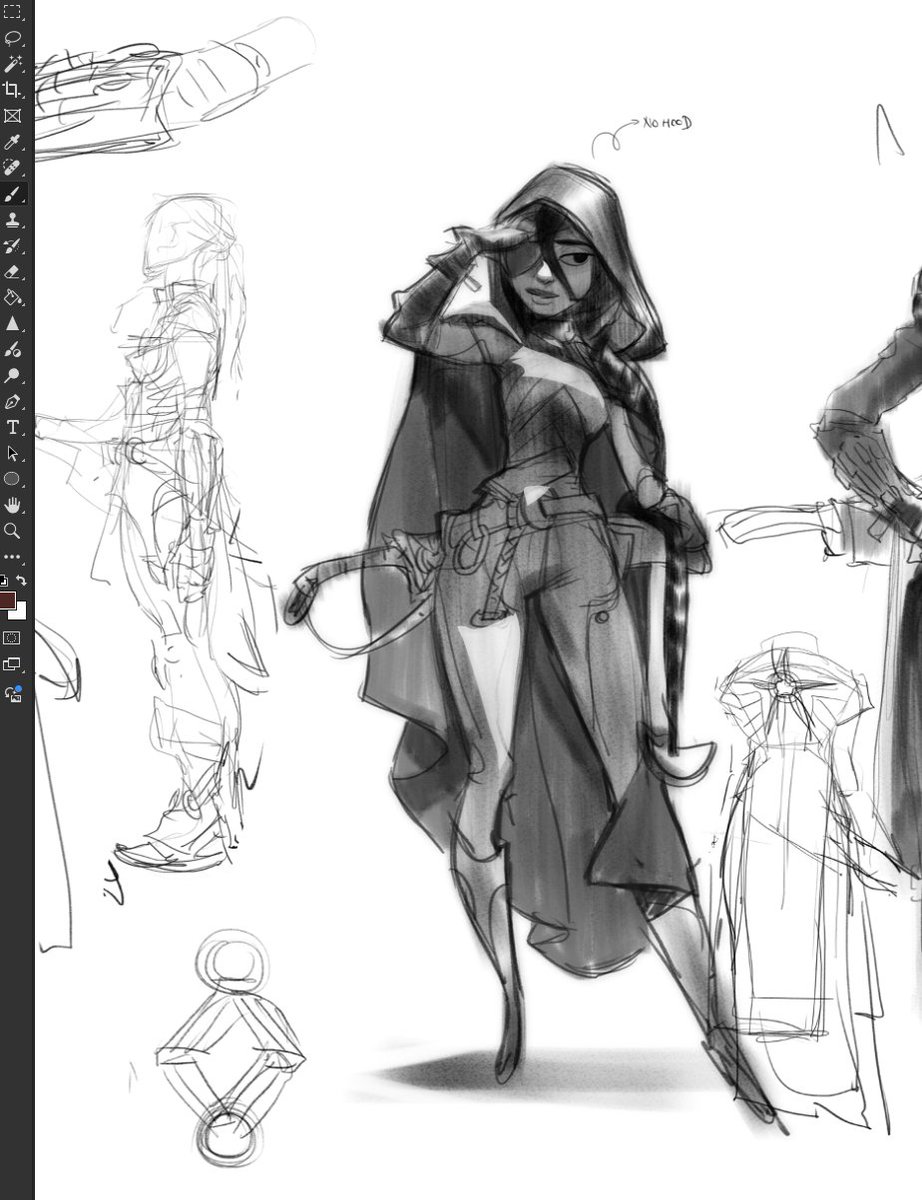This screenshot has height=1200, width=922.
Task: Select the Type tool
Action: (13, 428)
